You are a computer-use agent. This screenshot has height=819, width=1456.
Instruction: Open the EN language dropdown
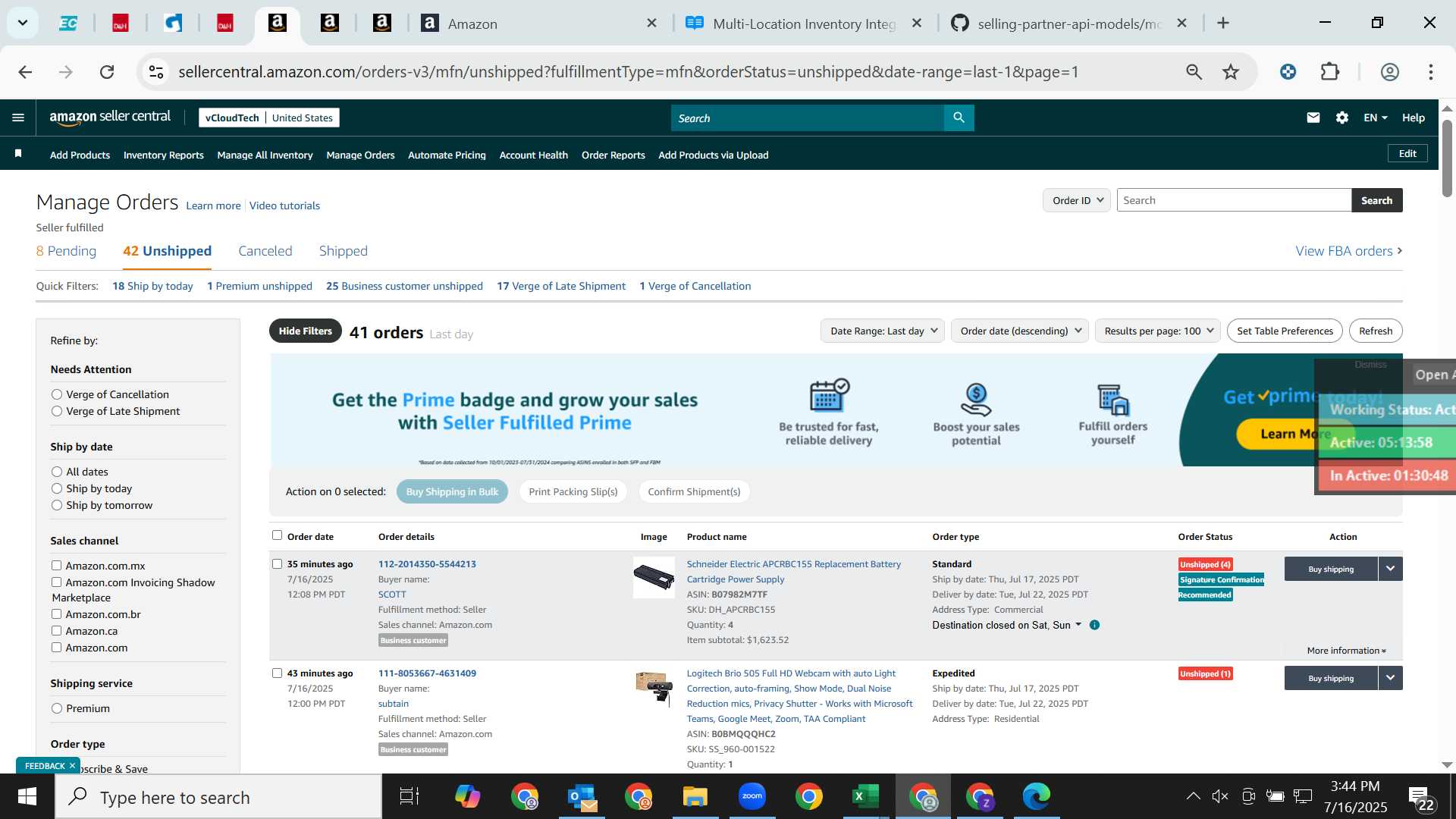1375,118
